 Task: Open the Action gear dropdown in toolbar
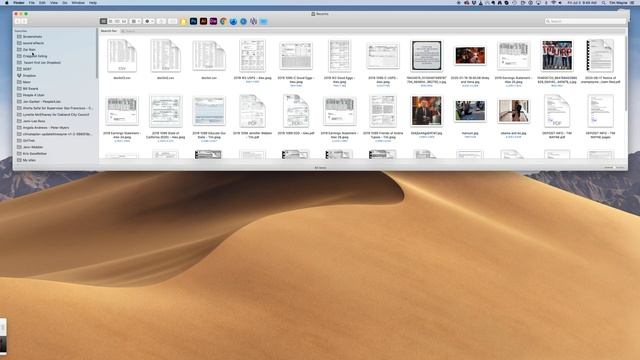[149, 21]
